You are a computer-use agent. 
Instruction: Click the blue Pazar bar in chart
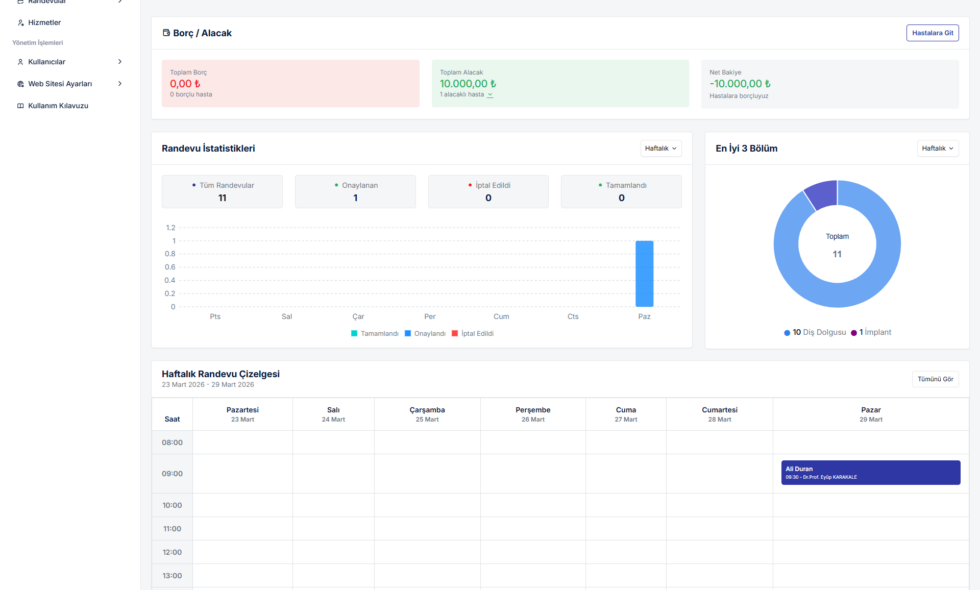(644, 274)
